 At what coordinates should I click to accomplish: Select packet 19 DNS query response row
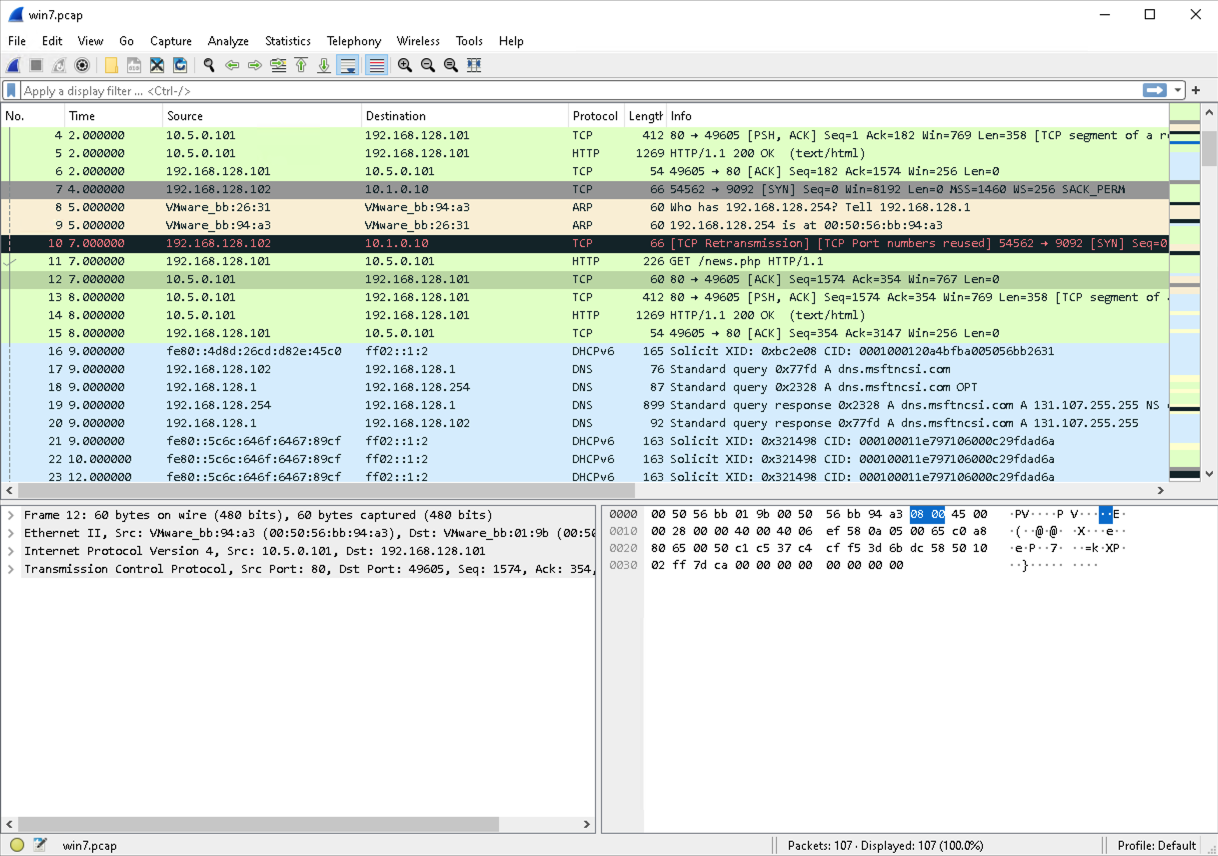click(x=584, y=405)
